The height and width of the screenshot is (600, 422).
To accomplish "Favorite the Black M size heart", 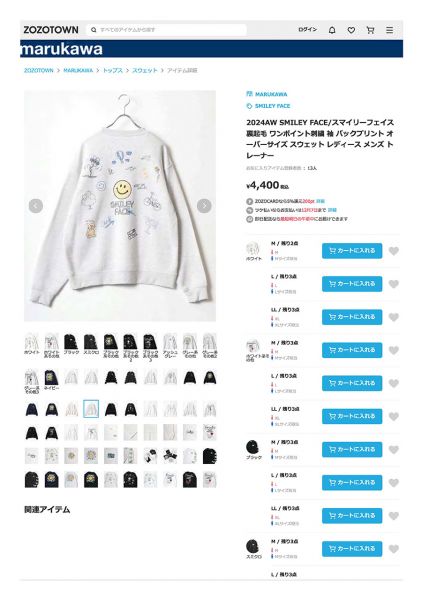I will tap(394, 450).
